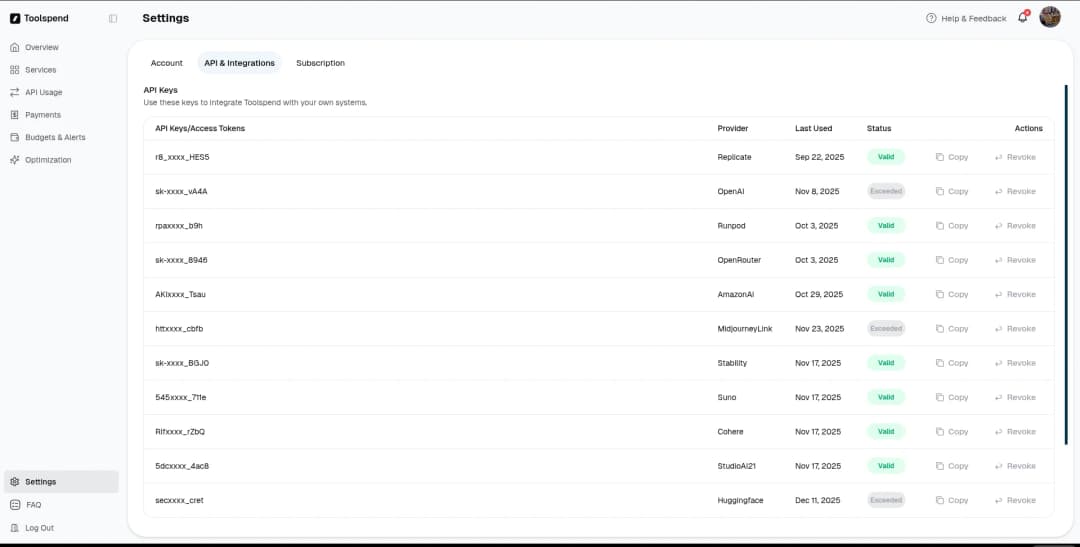Select Optimization in the sidebar
1080x547 pixels.
point(48,160)
